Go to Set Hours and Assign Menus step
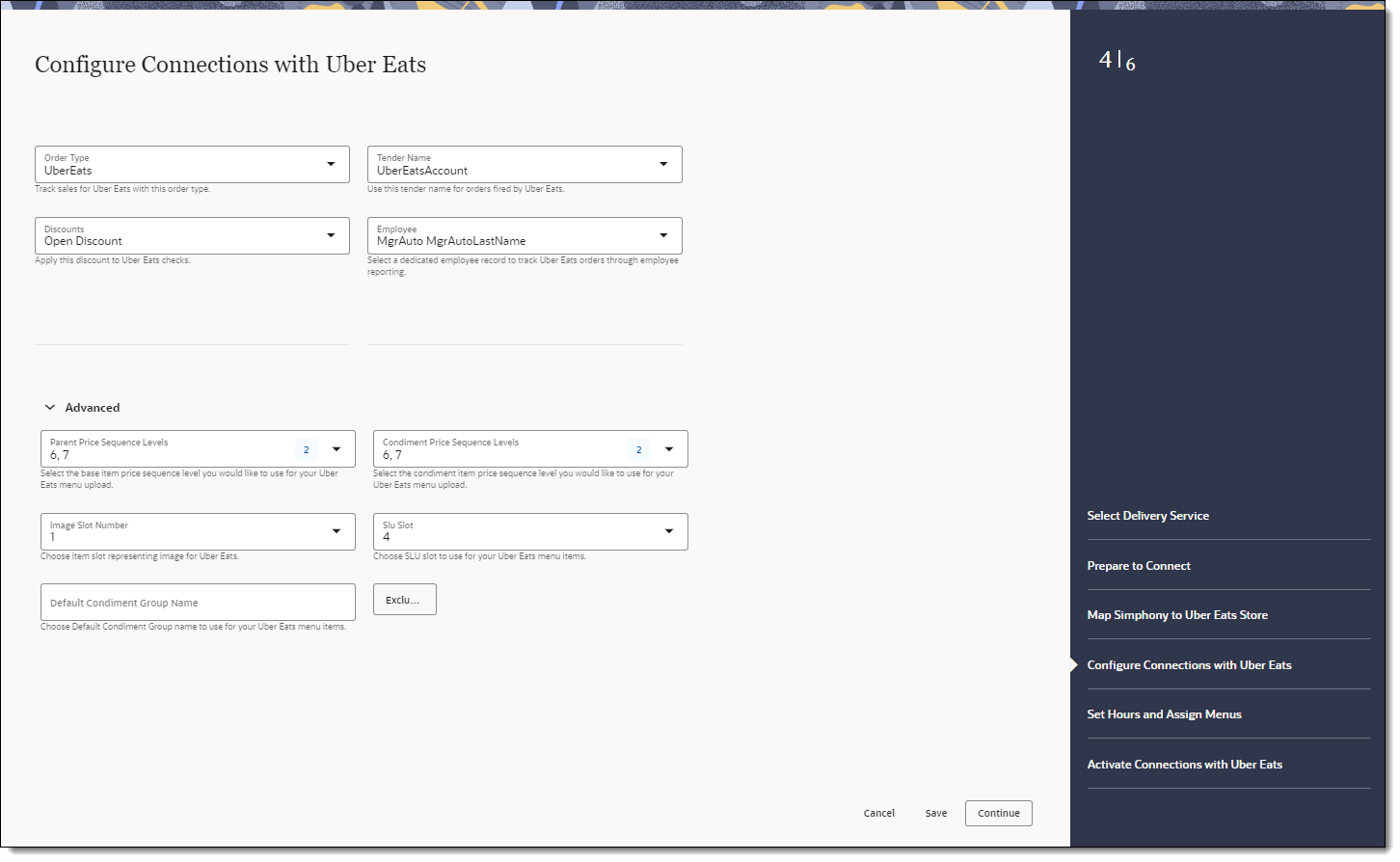 click(1165, 714)
